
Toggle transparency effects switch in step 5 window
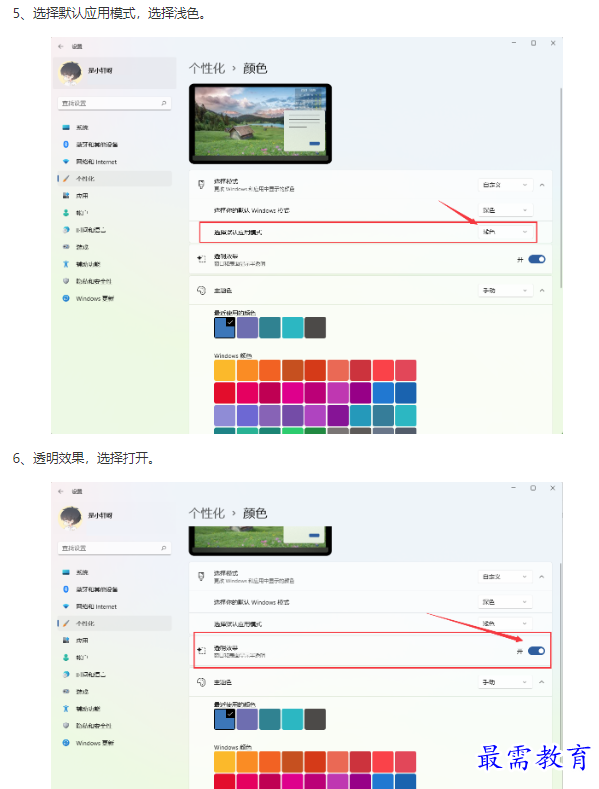[537, 259]
